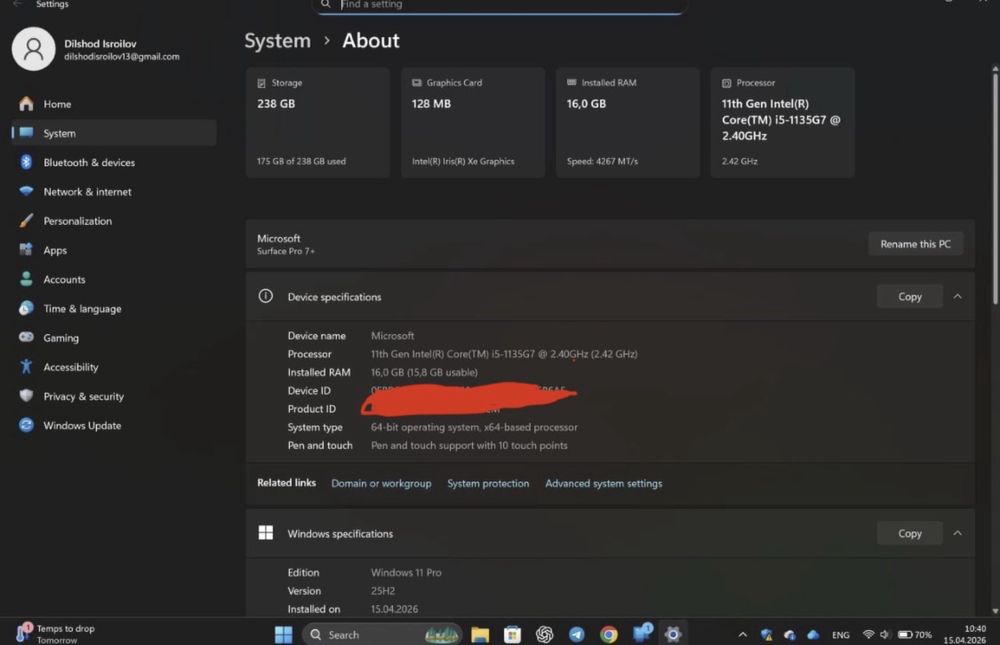Viewport: 1000px width, 645px height.
Task: Open Telegram from the taskbar
Action: pyautogui.click(x=577, y=635)
